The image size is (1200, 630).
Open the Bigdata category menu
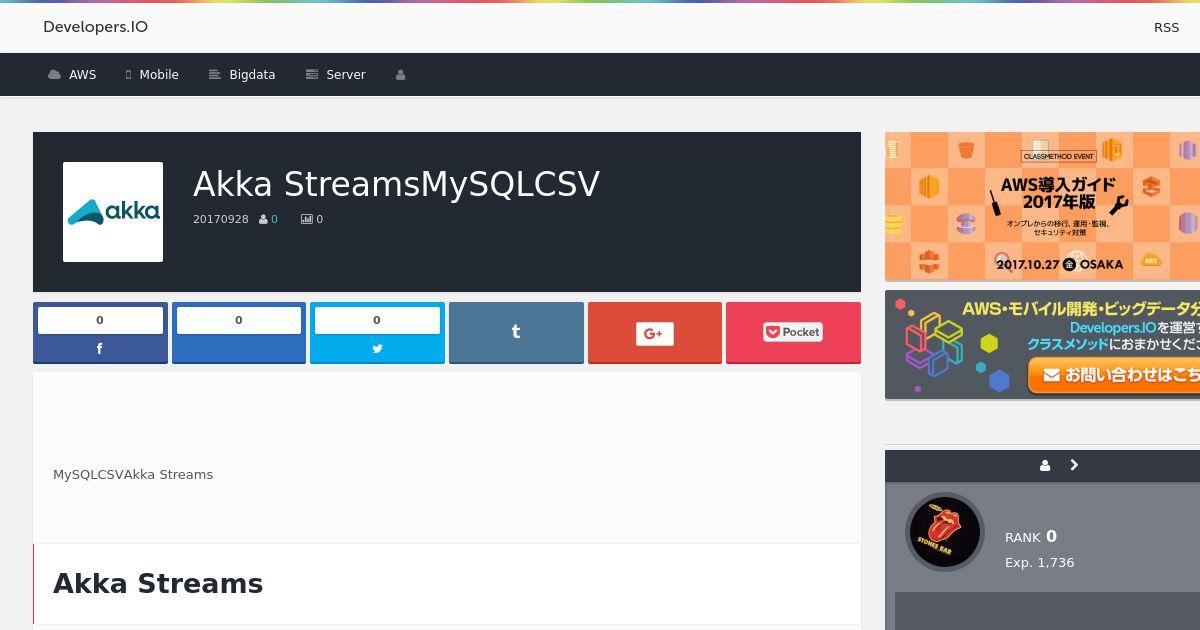point(242,75)
